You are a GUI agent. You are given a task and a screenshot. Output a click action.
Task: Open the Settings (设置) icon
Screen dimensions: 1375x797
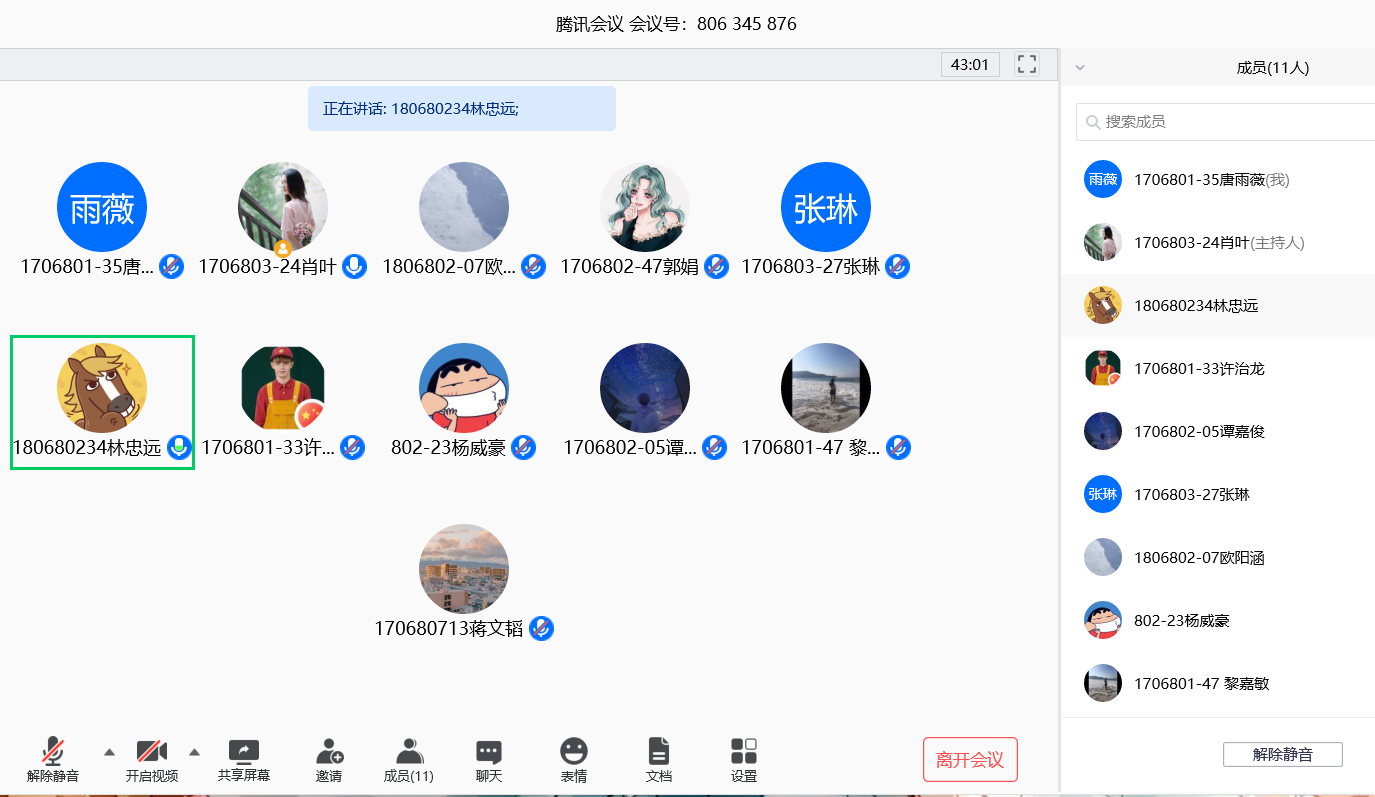(x=743, y=752)
